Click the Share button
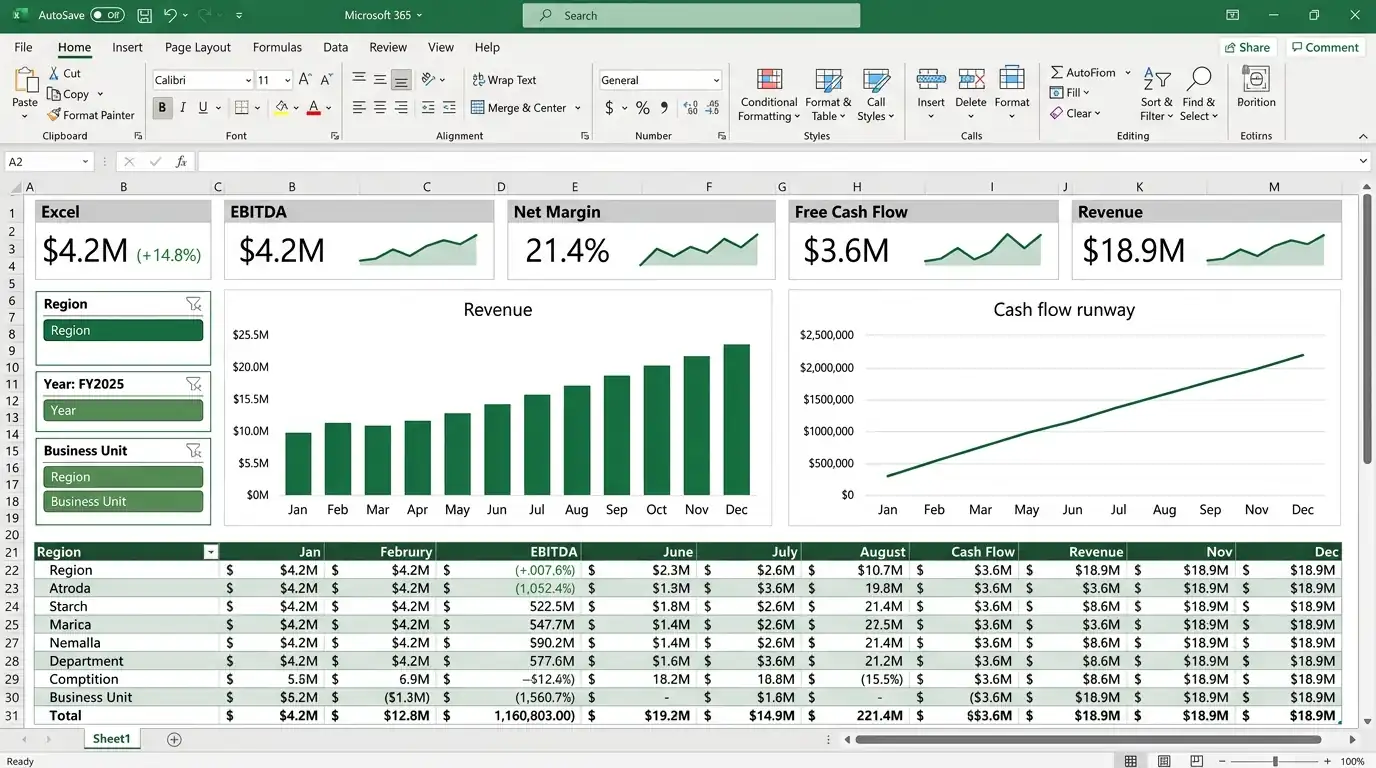This screenshot has height=768, width=1376. click(1247, 47)
